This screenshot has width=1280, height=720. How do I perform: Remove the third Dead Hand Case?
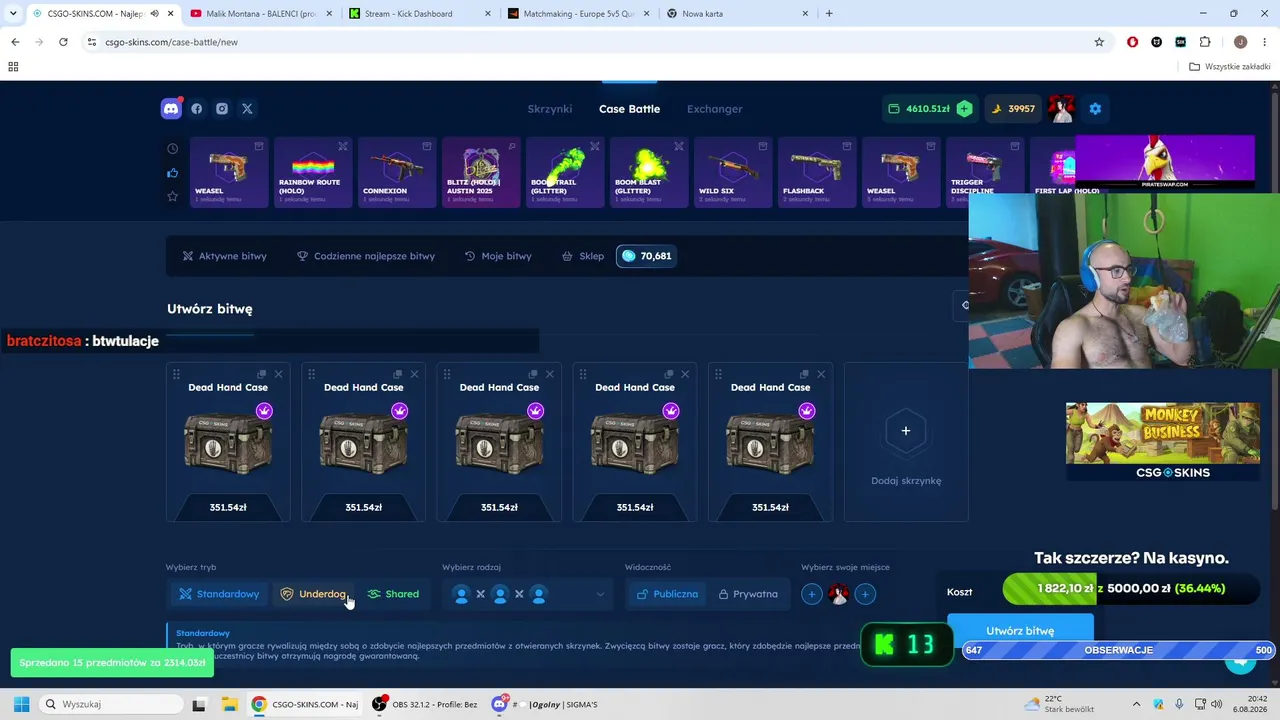coord(550,374)
